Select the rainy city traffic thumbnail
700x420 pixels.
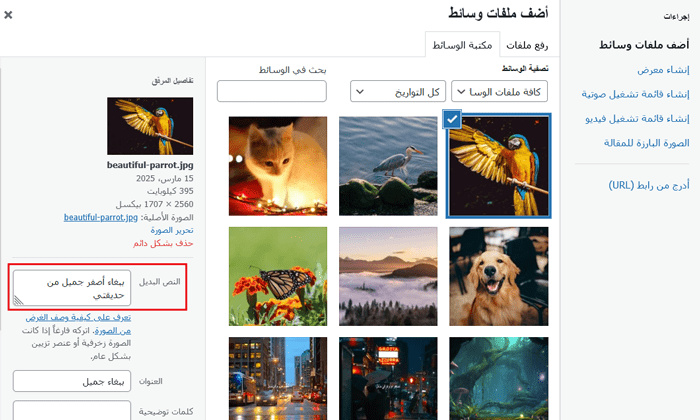tap(278, 378)
